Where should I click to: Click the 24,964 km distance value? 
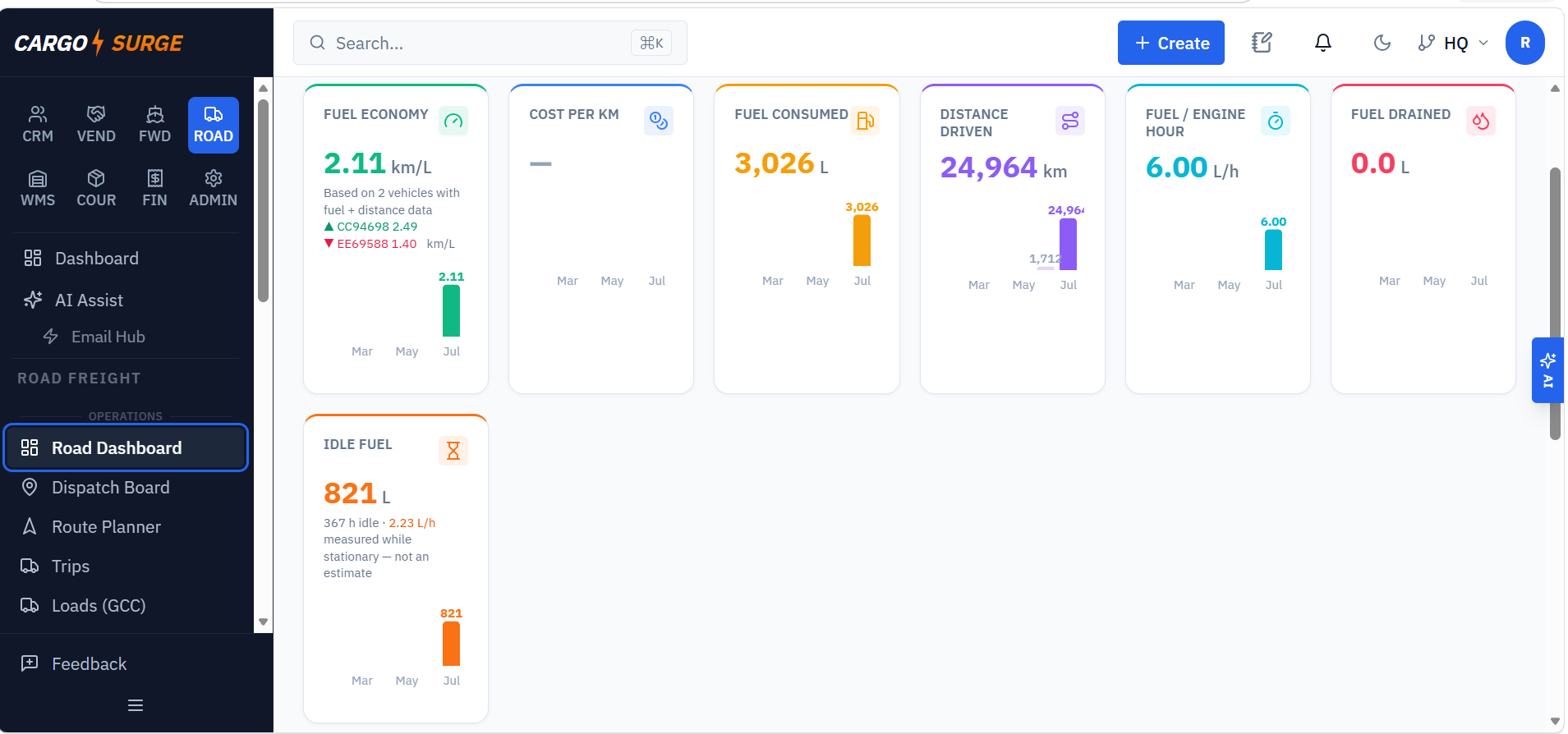[x=1003, y=168]
